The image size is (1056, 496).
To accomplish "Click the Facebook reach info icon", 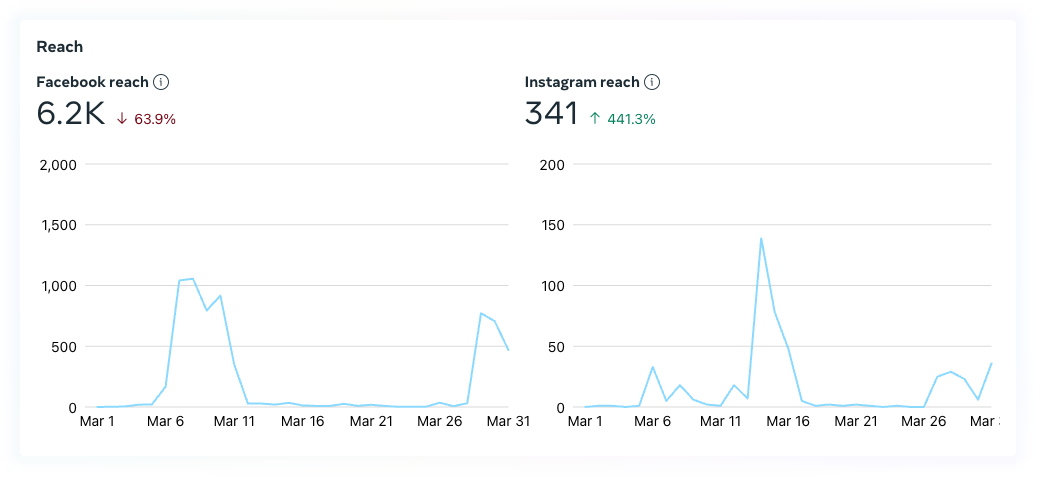I will coord(161,82).
